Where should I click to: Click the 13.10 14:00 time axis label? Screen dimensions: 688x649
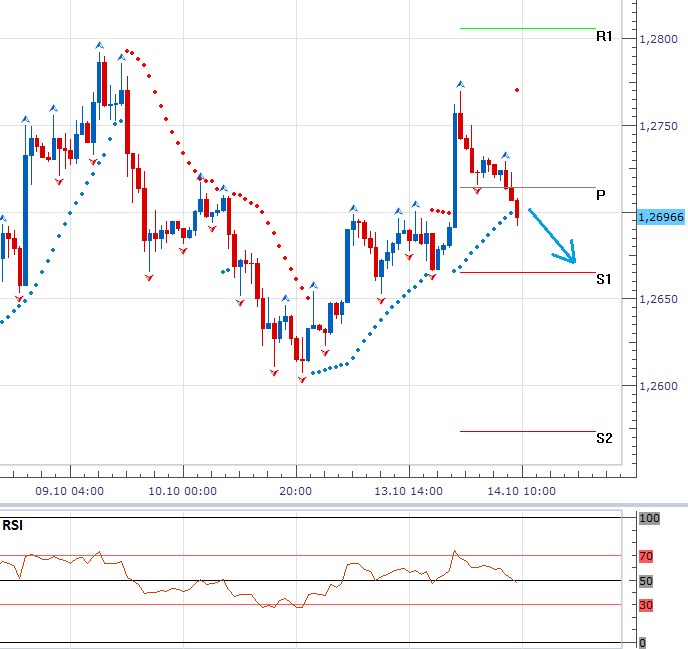(410, 492)
